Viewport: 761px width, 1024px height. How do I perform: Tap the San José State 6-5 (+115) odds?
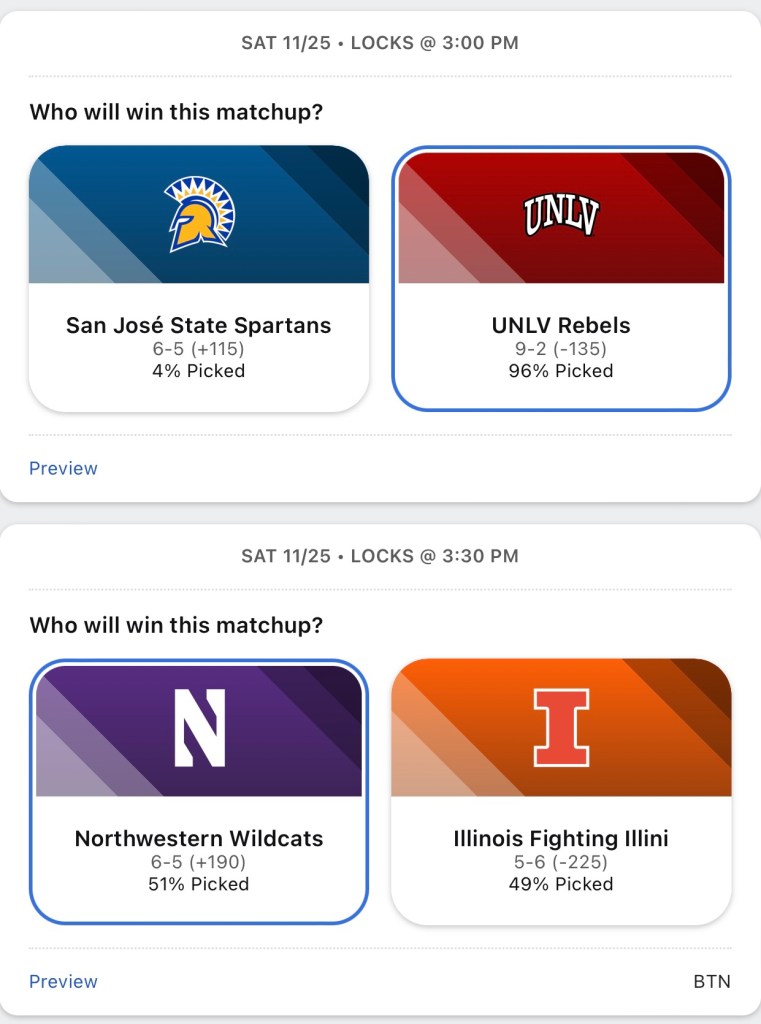198,349
